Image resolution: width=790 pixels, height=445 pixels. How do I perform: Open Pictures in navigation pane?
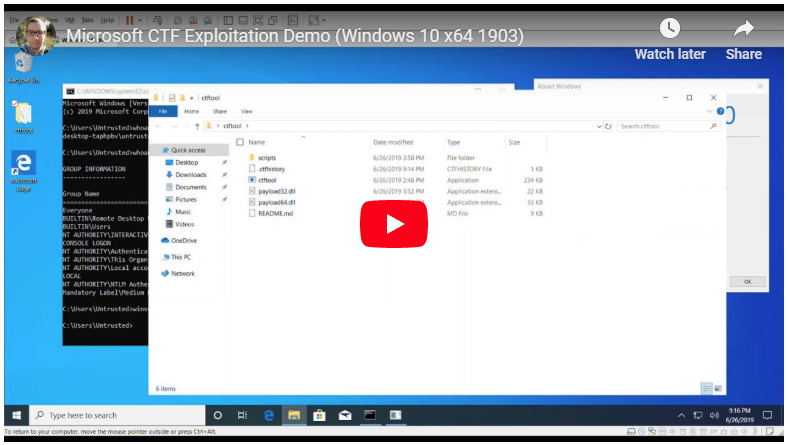185,200
